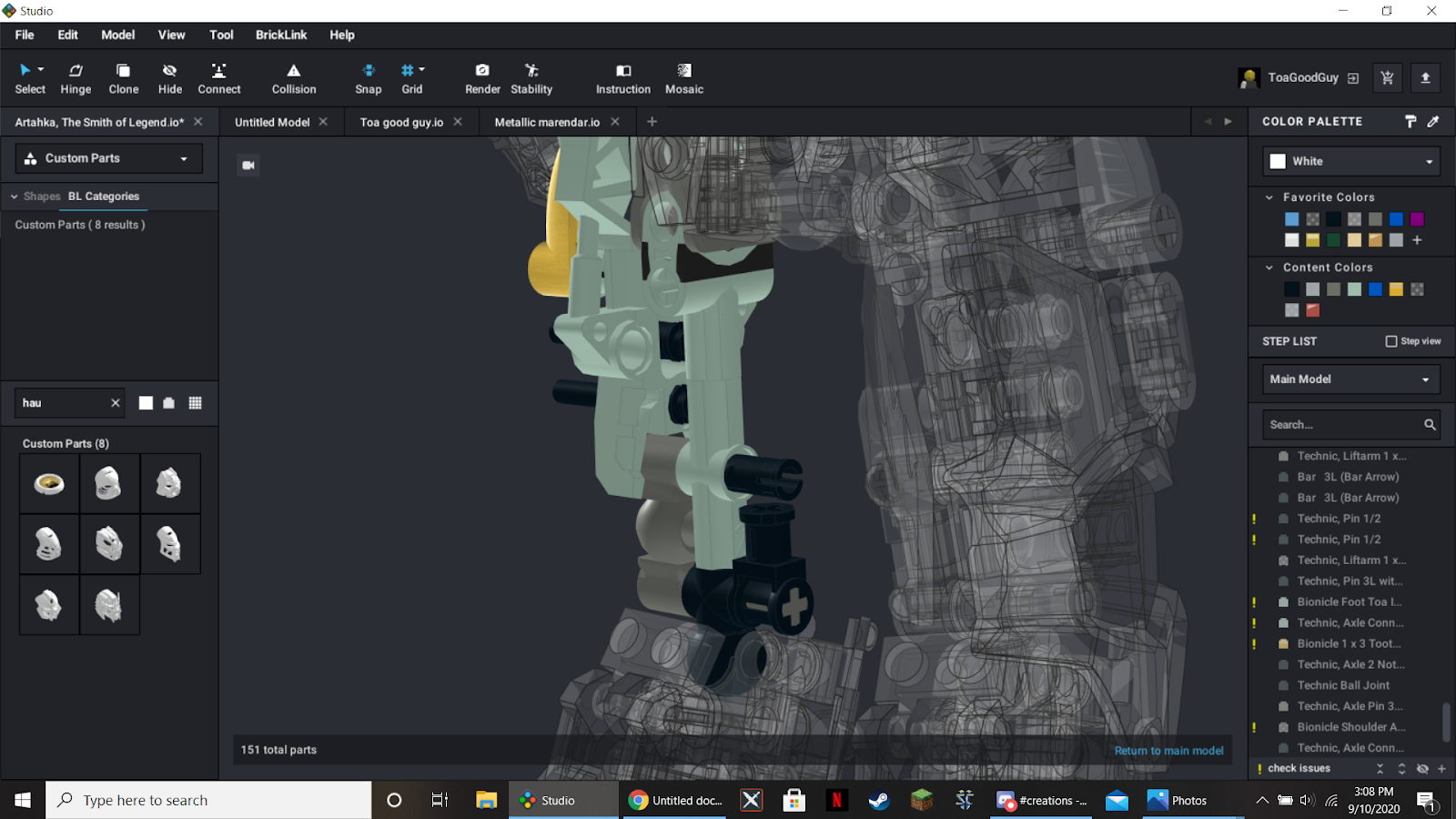Screen dimensions: 1456x819
Task: Click the step list scrollbar
Action: point(1446,722)
